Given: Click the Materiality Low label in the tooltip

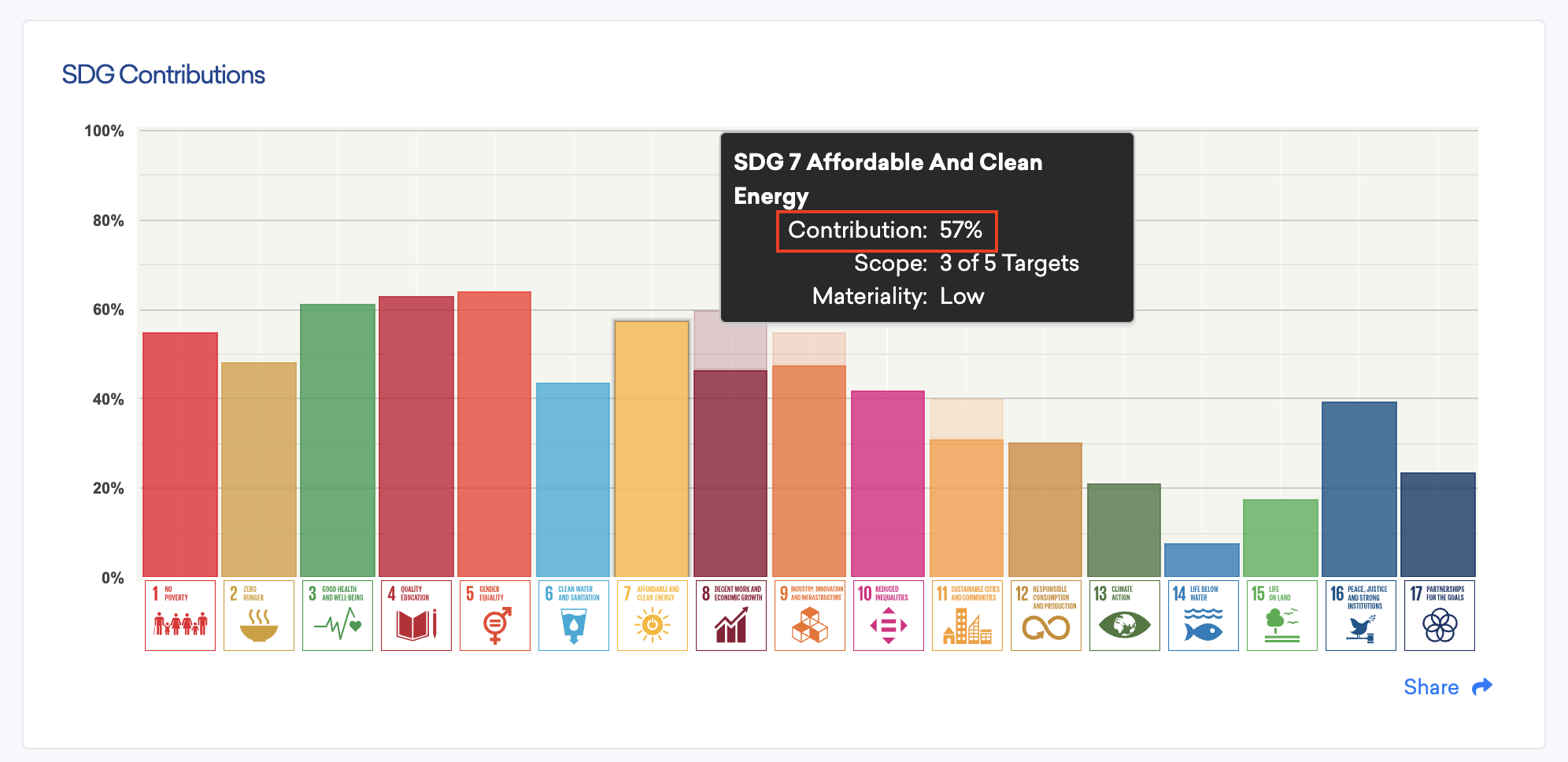Looking at the screenshot, I should pyautogui.click(x=897, y=296).
